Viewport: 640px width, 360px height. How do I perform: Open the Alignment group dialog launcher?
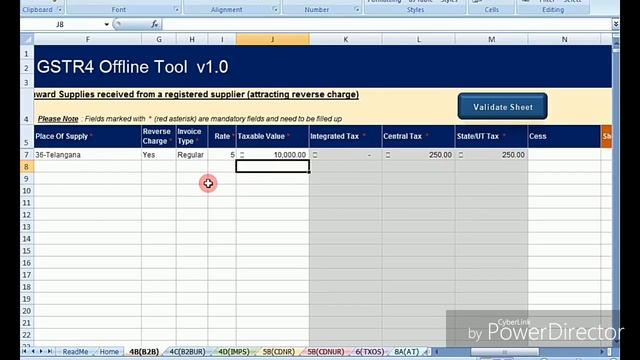(x=276, y=10)
